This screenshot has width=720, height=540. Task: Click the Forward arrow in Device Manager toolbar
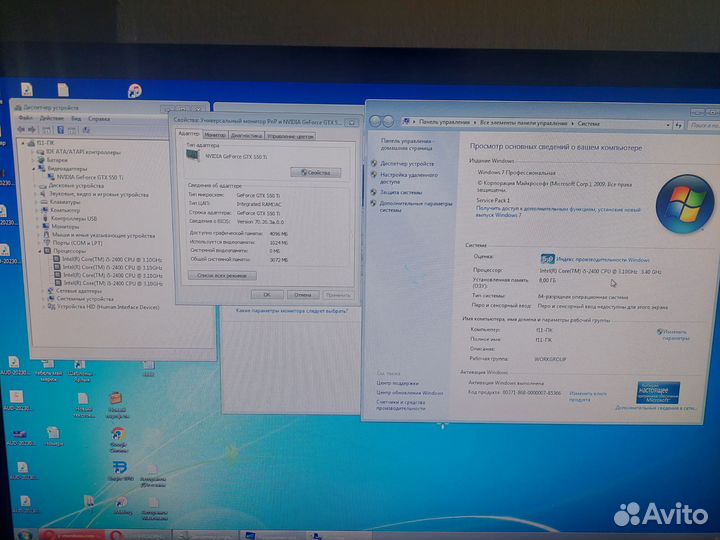32,130
